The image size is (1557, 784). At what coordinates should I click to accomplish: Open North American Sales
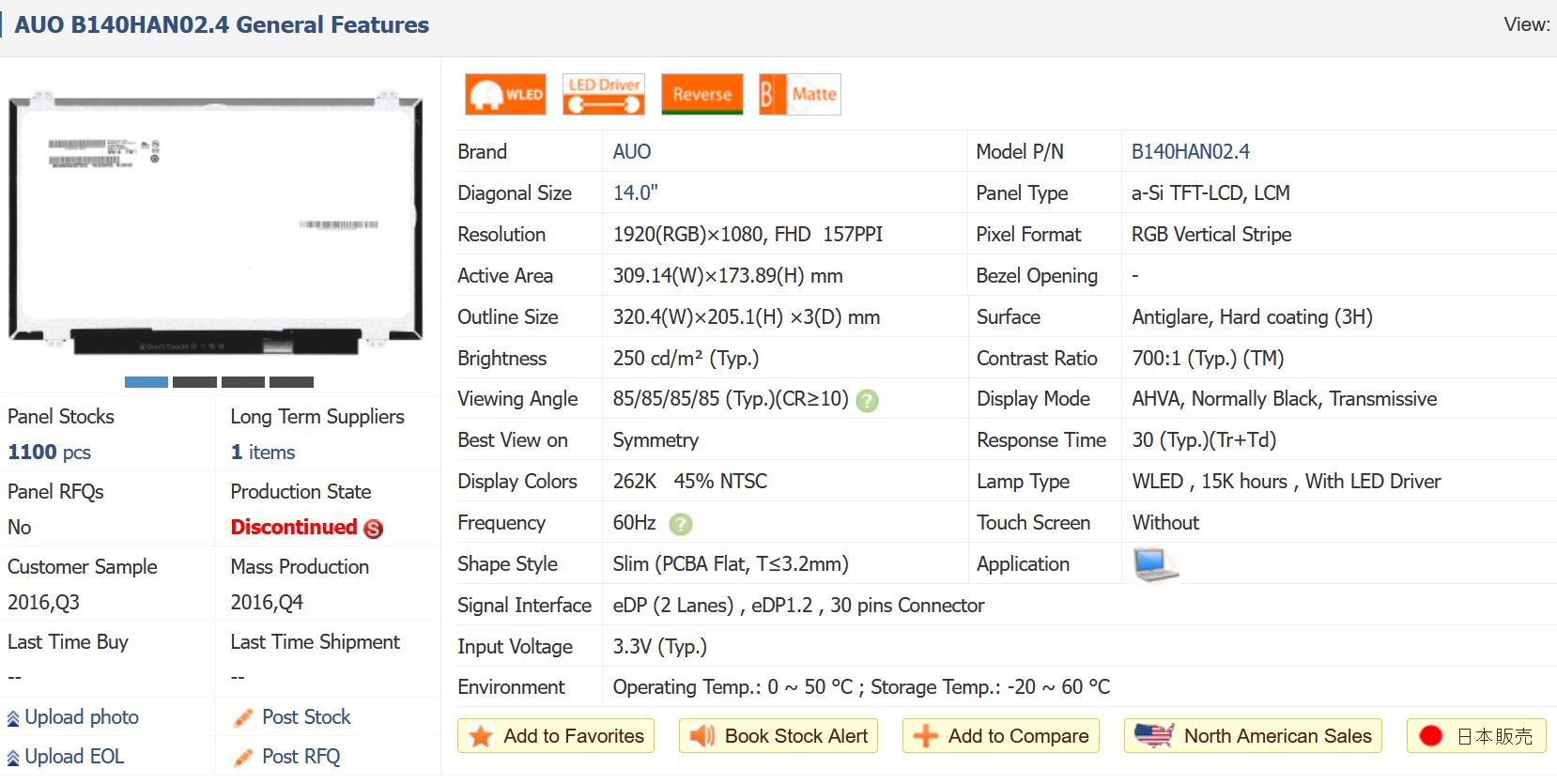pos(1253,736)
